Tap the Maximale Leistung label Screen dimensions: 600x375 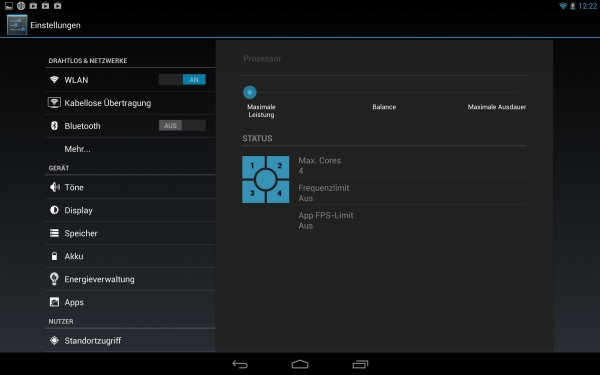(x=261, y=111)
